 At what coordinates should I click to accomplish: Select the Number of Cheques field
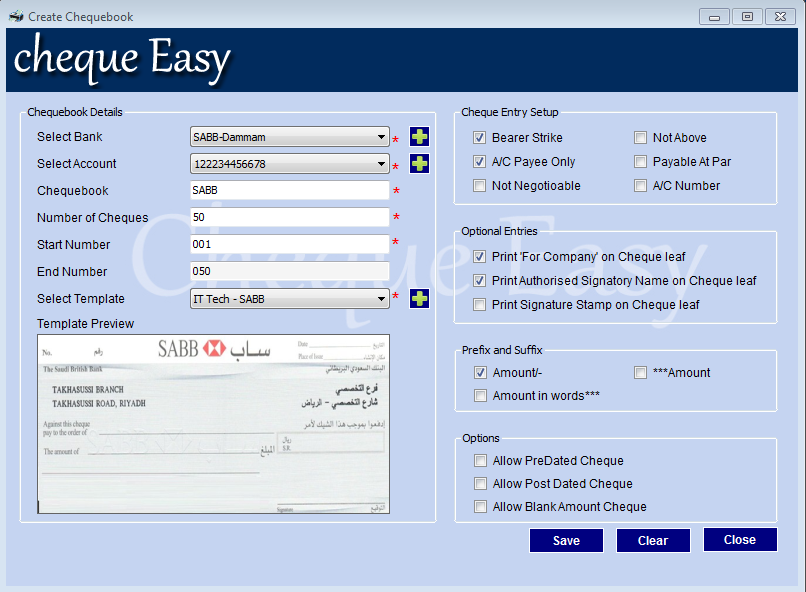pyautogui.click(x=290, y=217)
